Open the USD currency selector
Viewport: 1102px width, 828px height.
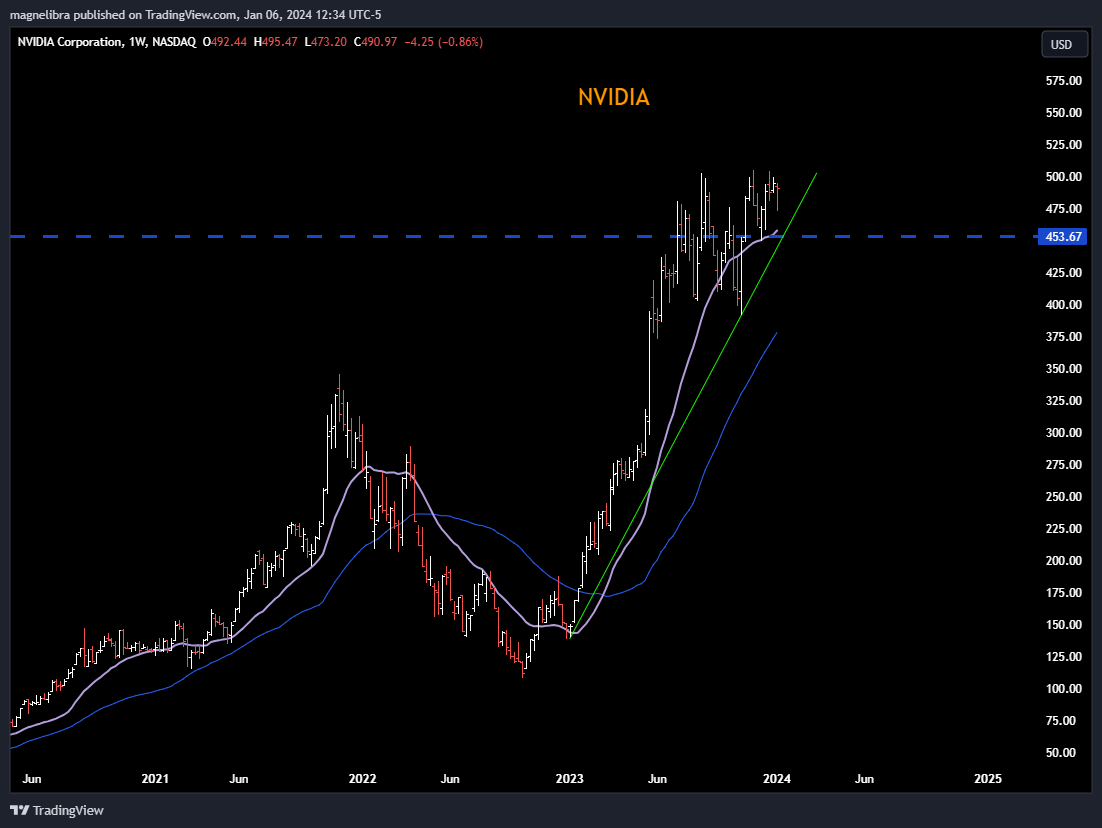(1063, 44)
